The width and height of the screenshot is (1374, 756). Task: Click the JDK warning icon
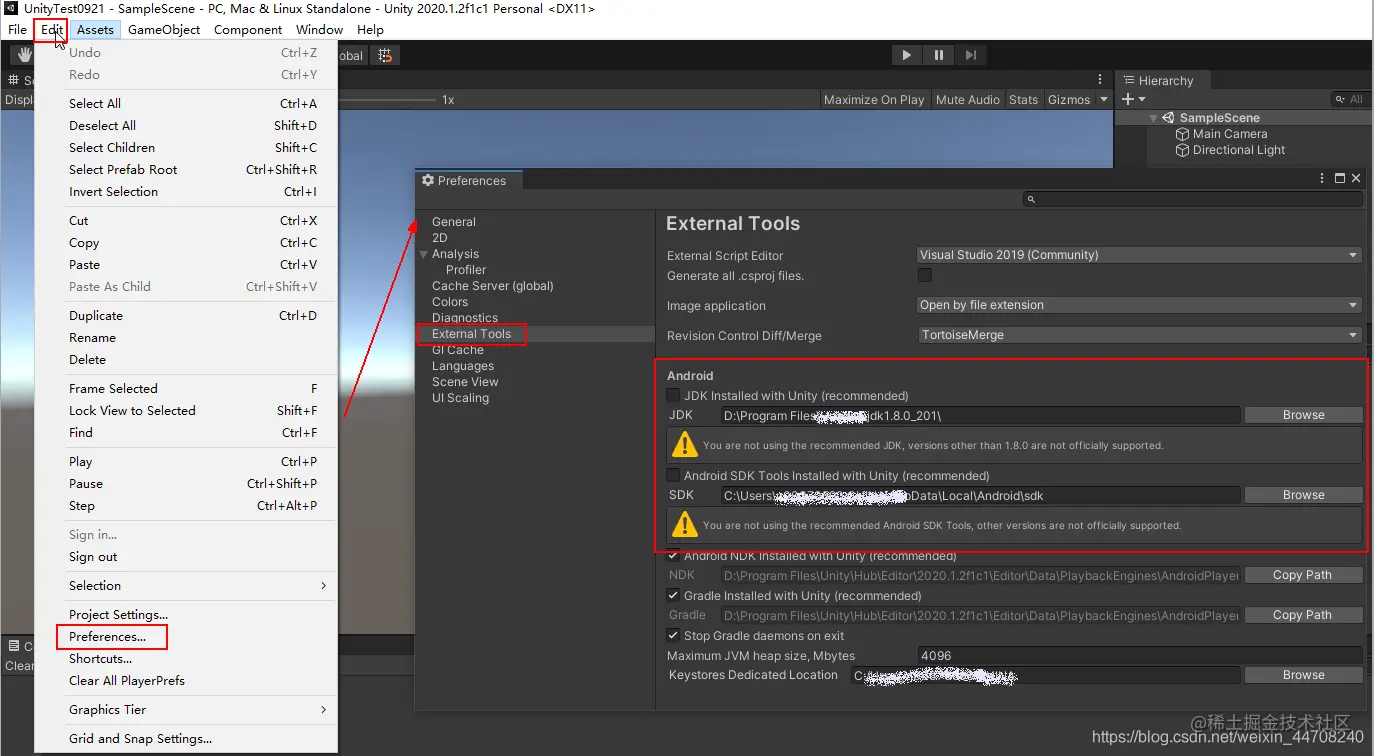(x=684, y=444)
